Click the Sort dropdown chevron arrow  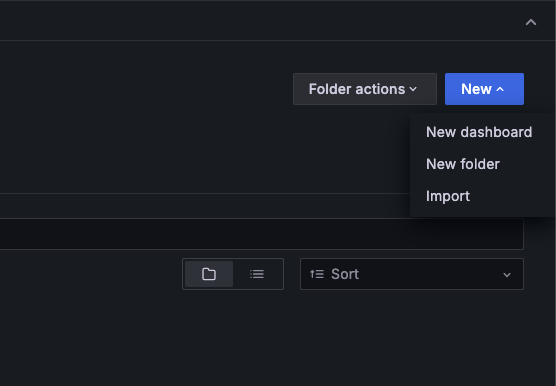coord(507,275)
